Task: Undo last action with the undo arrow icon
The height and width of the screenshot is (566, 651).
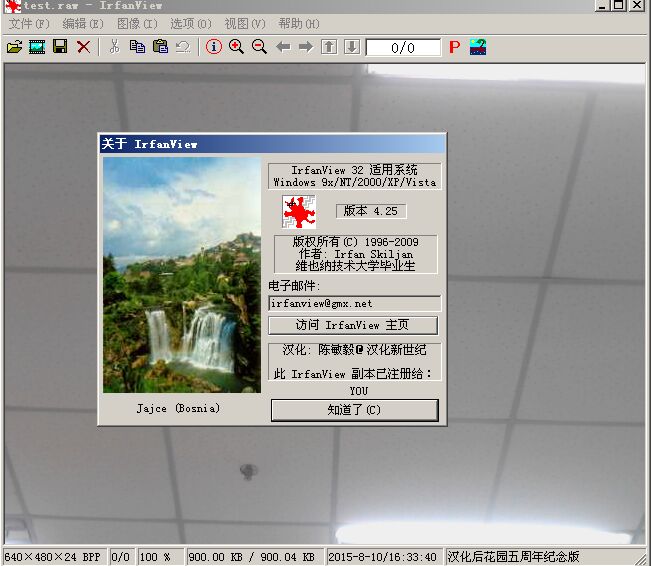Action: (183, 47)
